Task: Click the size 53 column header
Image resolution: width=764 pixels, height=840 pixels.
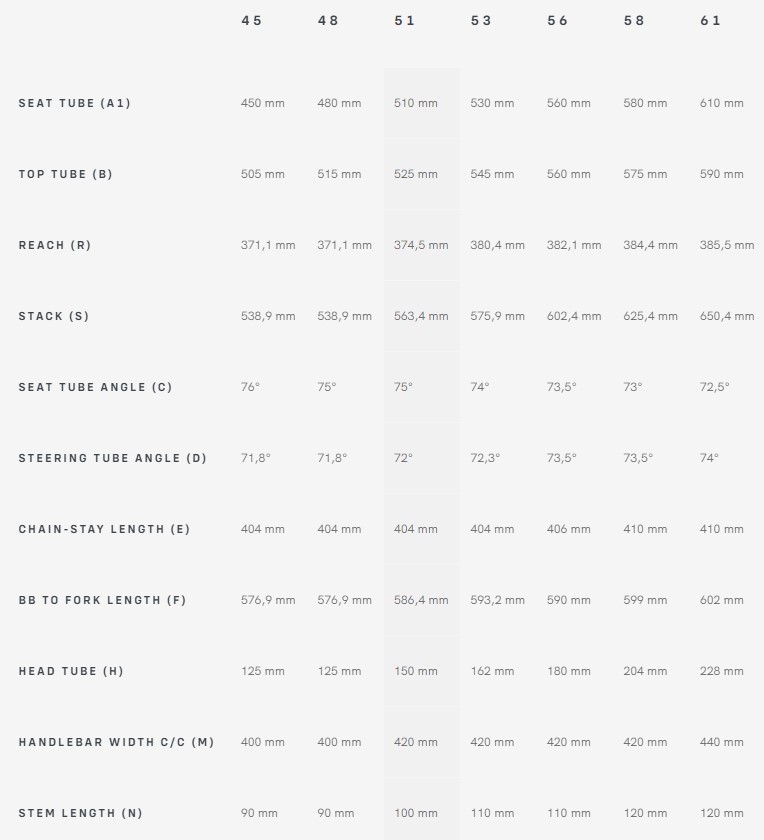Action: (x=481, y=21)
